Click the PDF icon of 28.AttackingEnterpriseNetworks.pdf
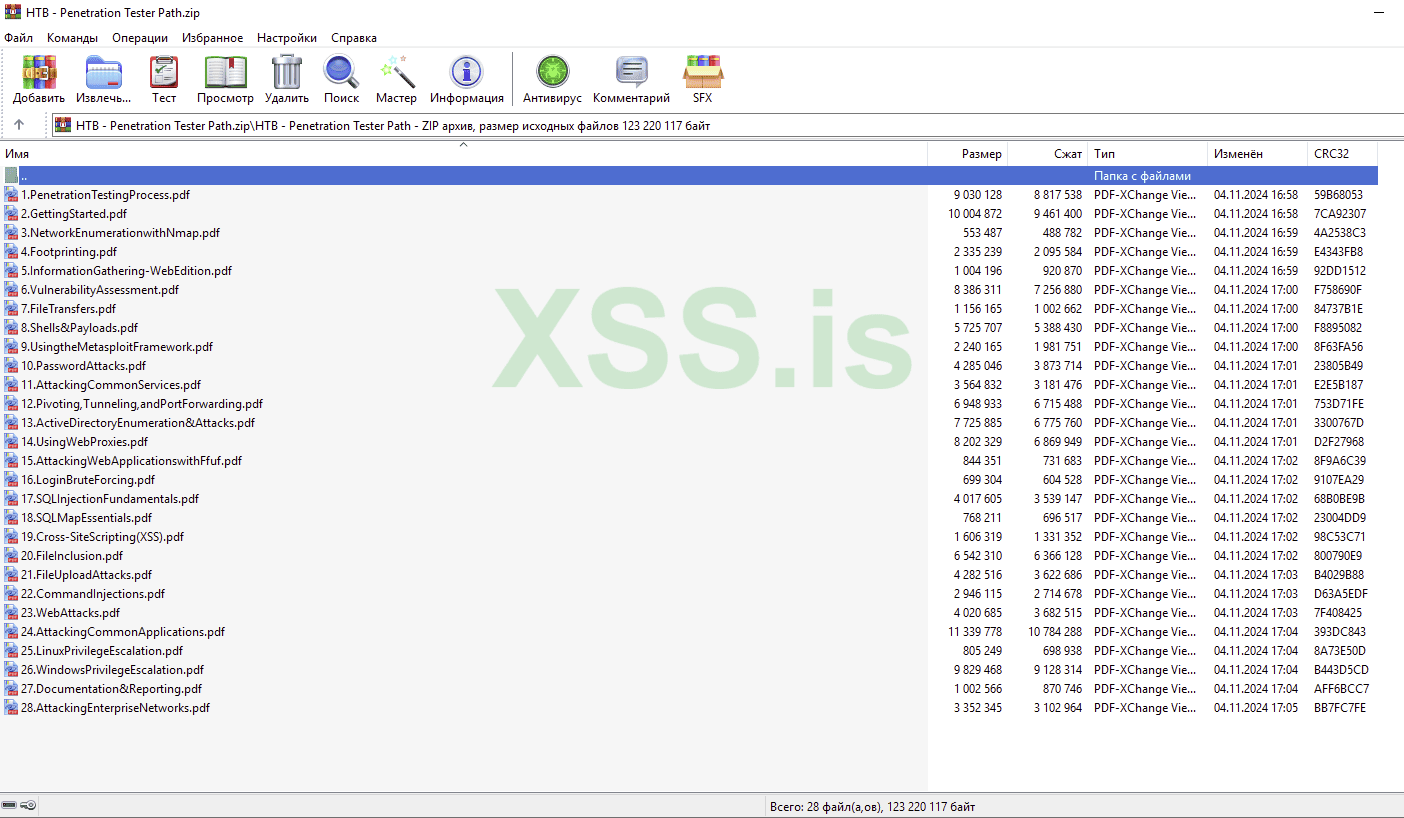Viewport: 1404px width, 818px height. coord(11,708)
